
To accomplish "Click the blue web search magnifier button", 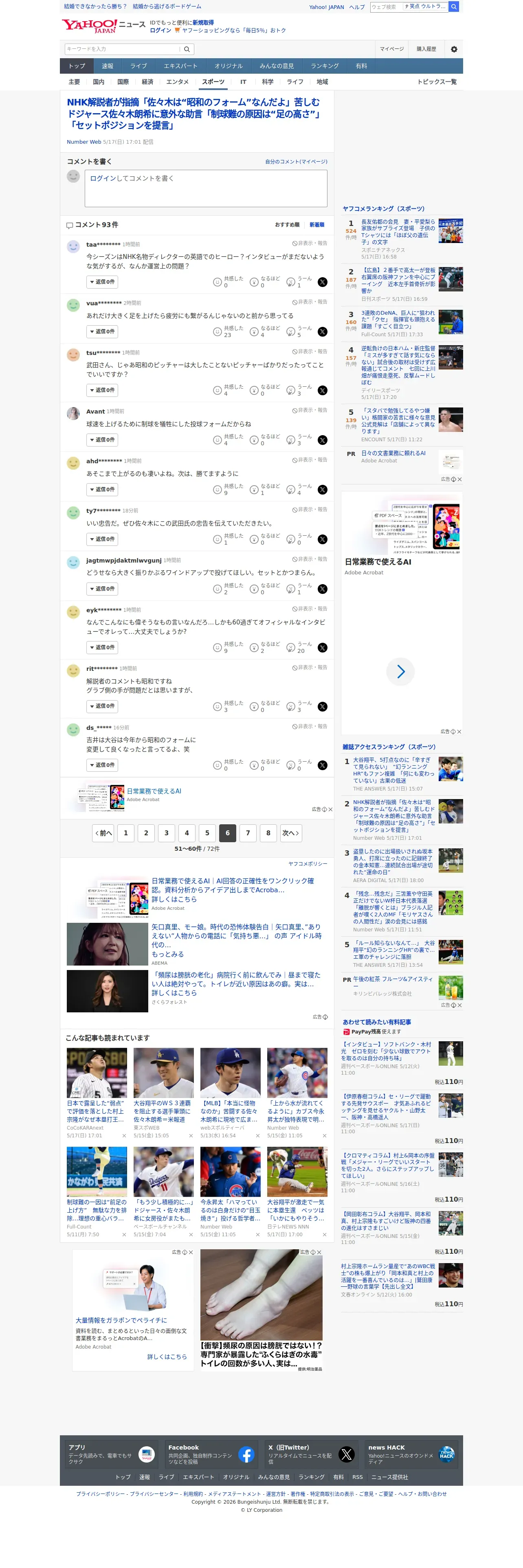I will [x=454, y=7].
